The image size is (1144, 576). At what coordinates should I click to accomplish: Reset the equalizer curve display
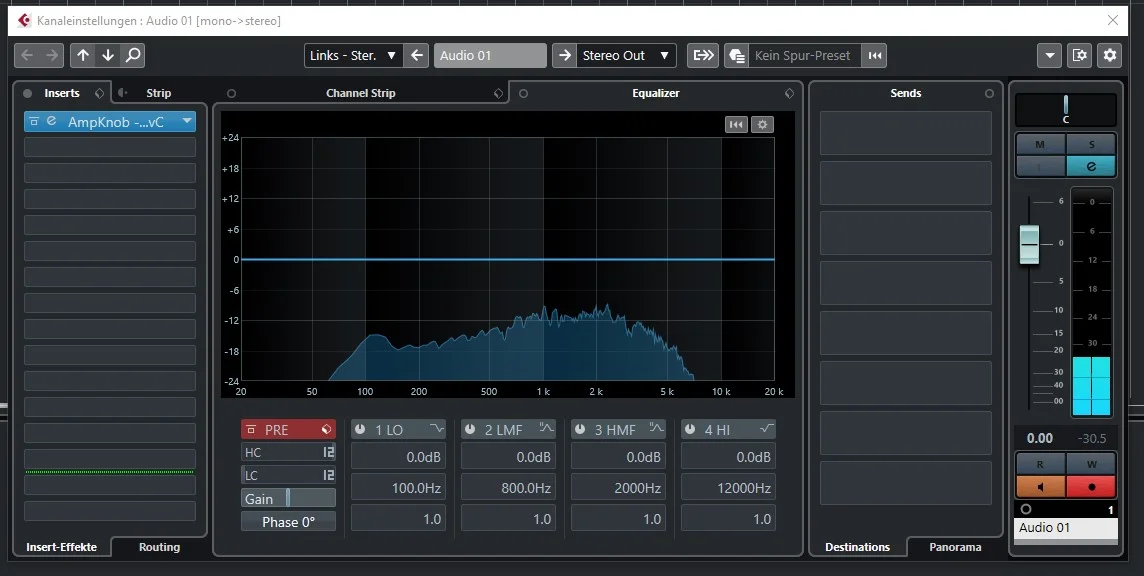coord(736,124)
